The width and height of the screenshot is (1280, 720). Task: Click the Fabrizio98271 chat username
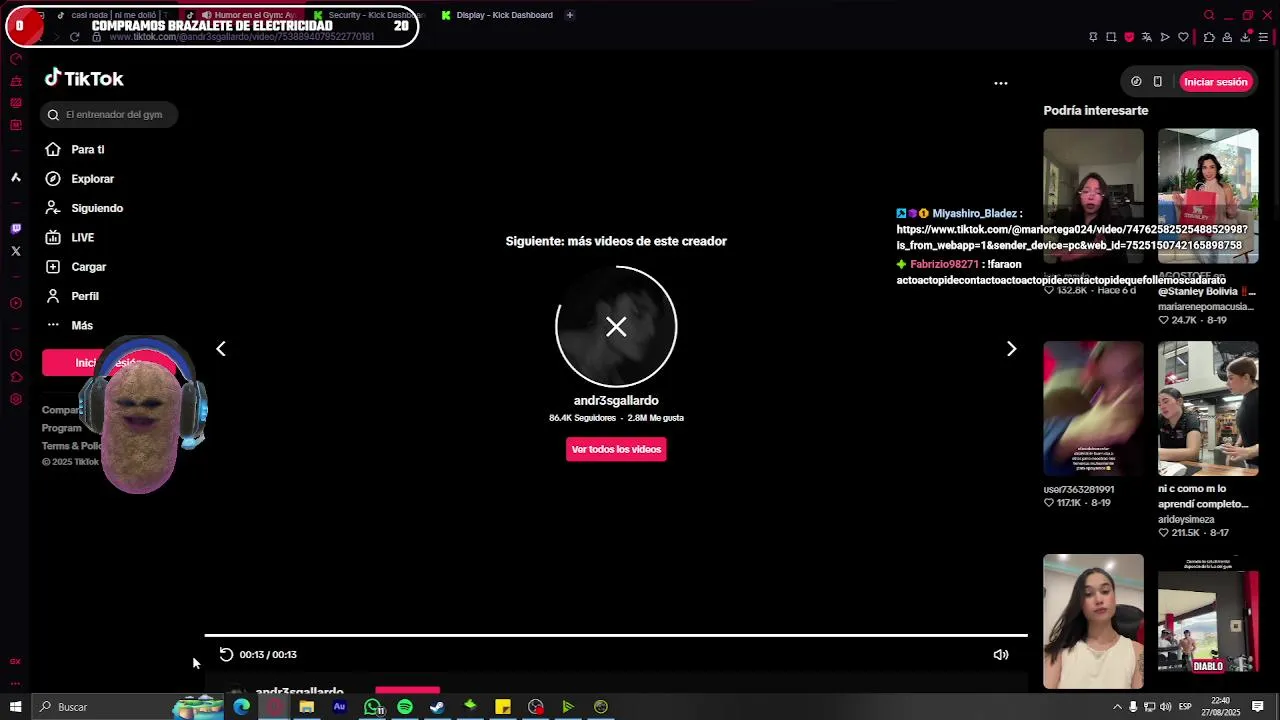click(944, 265)
